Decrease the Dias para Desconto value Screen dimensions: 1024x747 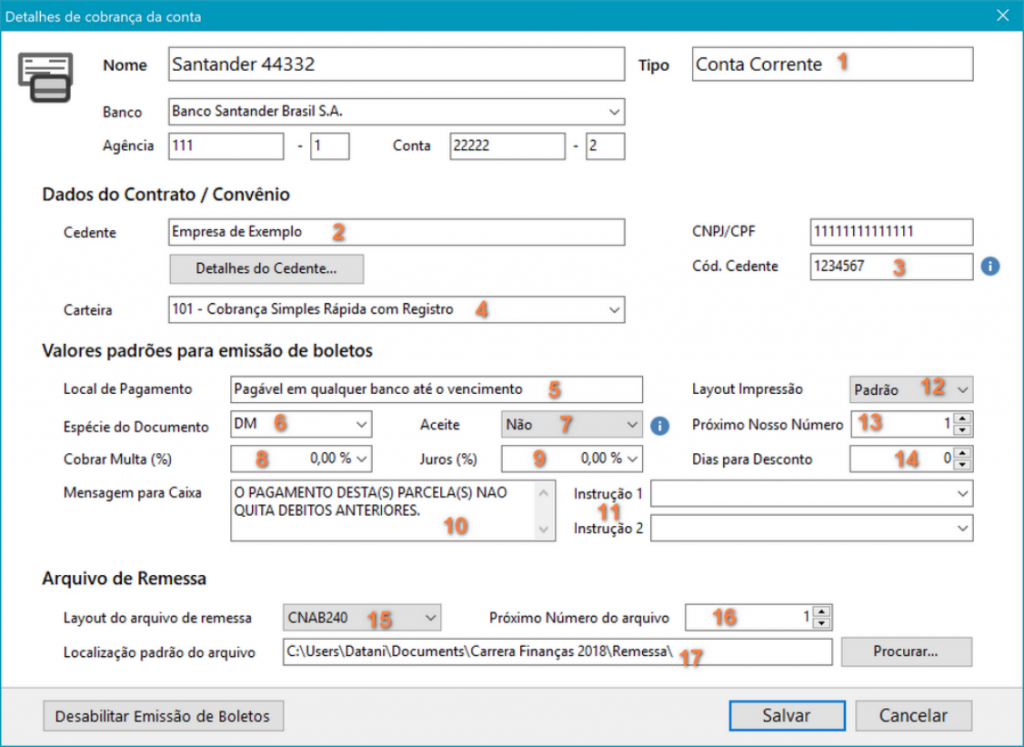tap(962, 464)
